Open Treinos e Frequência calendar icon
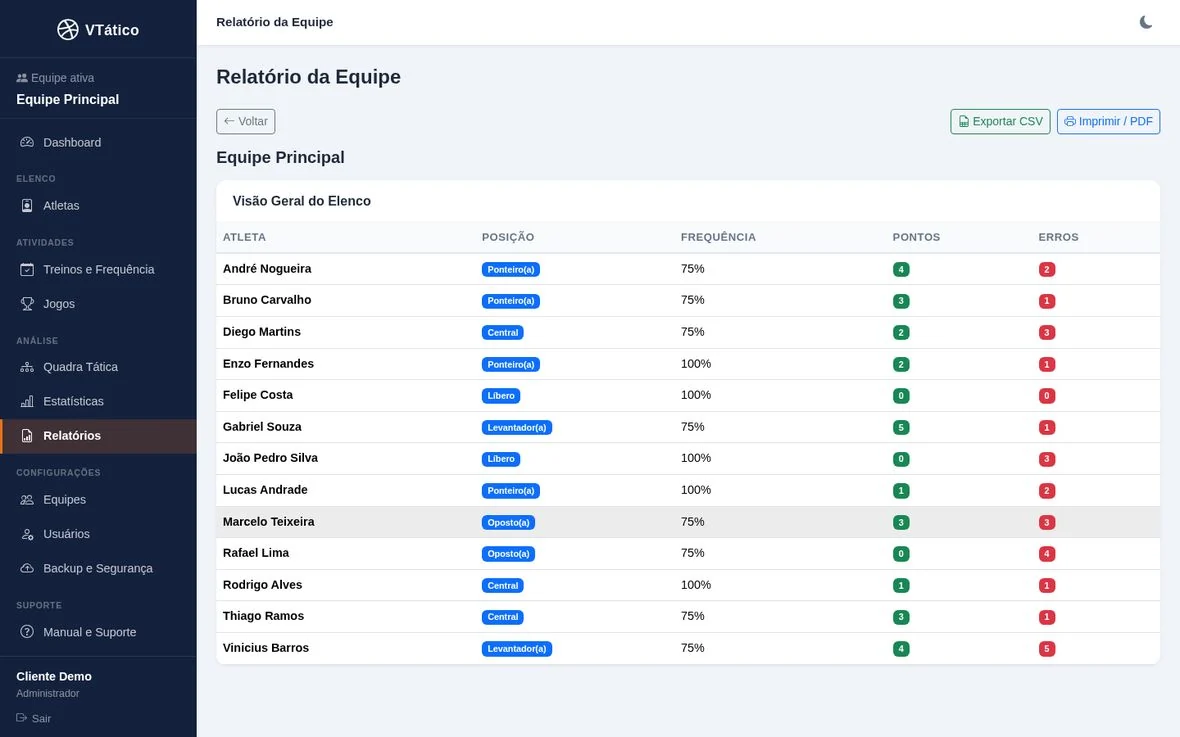 pos(27,270)
